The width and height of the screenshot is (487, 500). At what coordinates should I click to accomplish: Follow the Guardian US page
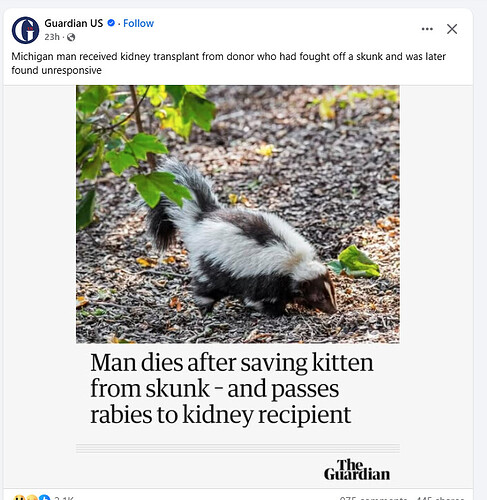click(x=138, y=23)
